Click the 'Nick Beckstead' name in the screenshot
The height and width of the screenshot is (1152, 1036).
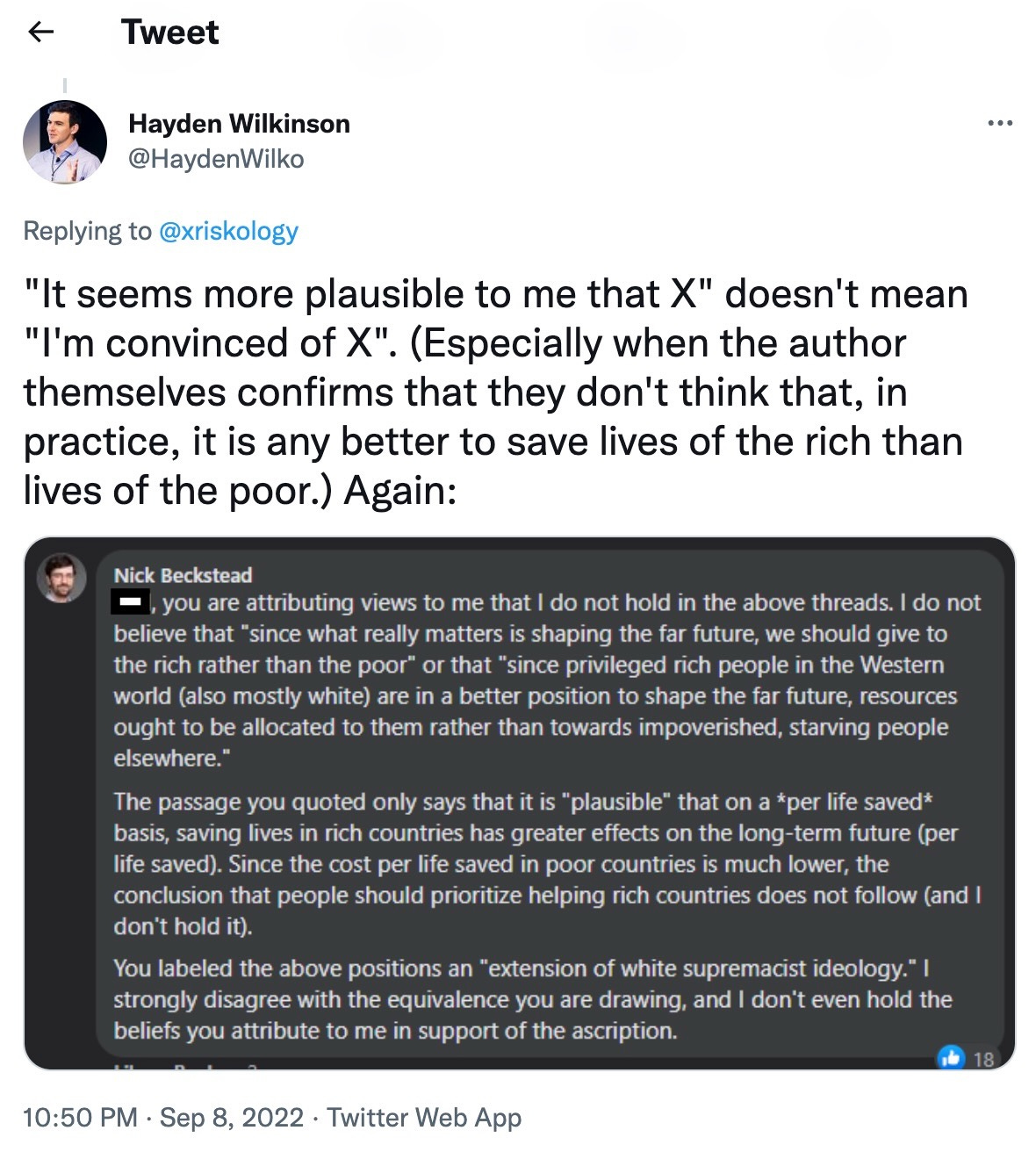183,575
